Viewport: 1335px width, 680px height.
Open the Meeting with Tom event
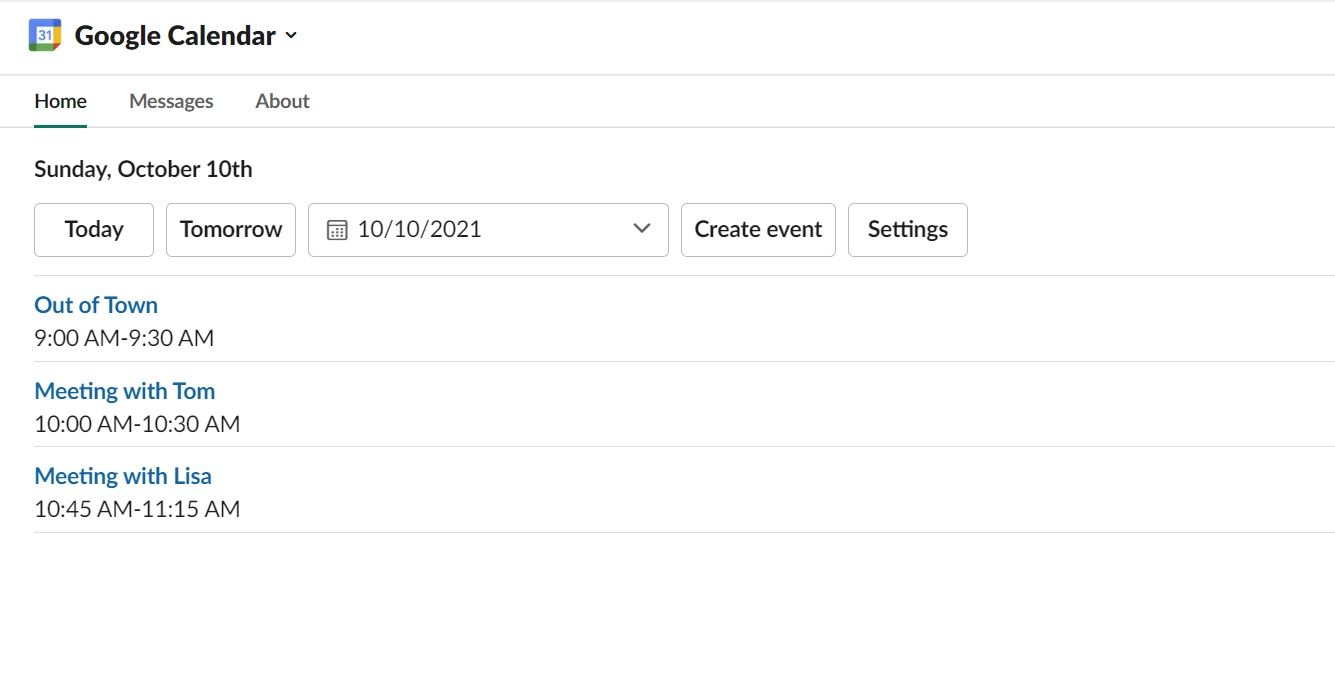point(125,391)
